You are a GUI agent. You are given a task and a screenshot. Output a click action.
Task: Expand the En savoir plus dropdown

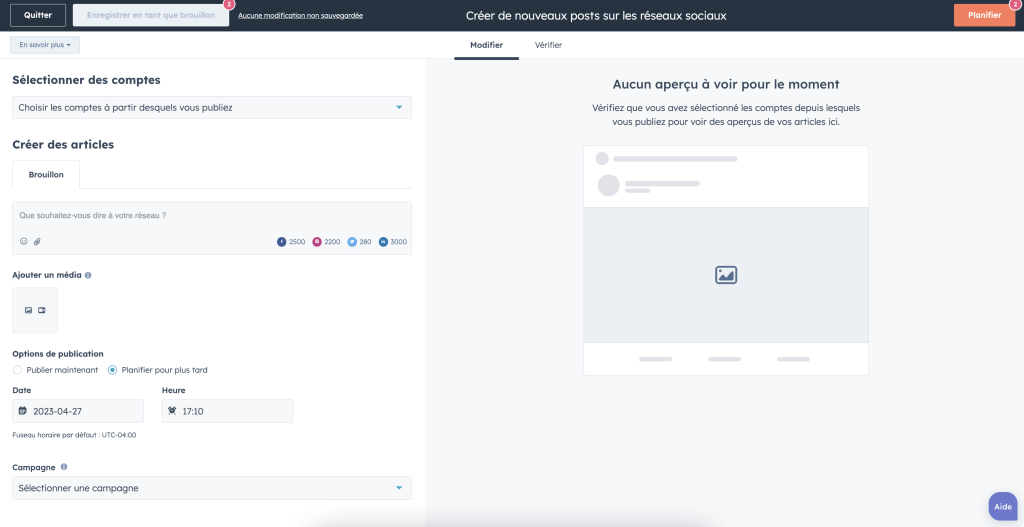tap(45, 45)
